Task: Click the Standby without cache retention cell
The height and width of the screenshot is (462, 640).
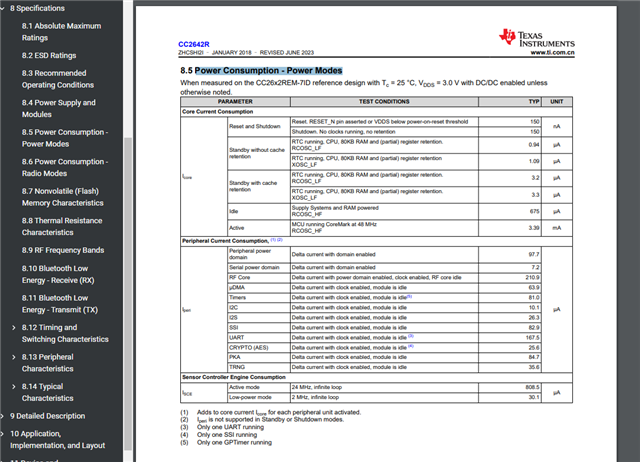Action: tap(259, 153)
